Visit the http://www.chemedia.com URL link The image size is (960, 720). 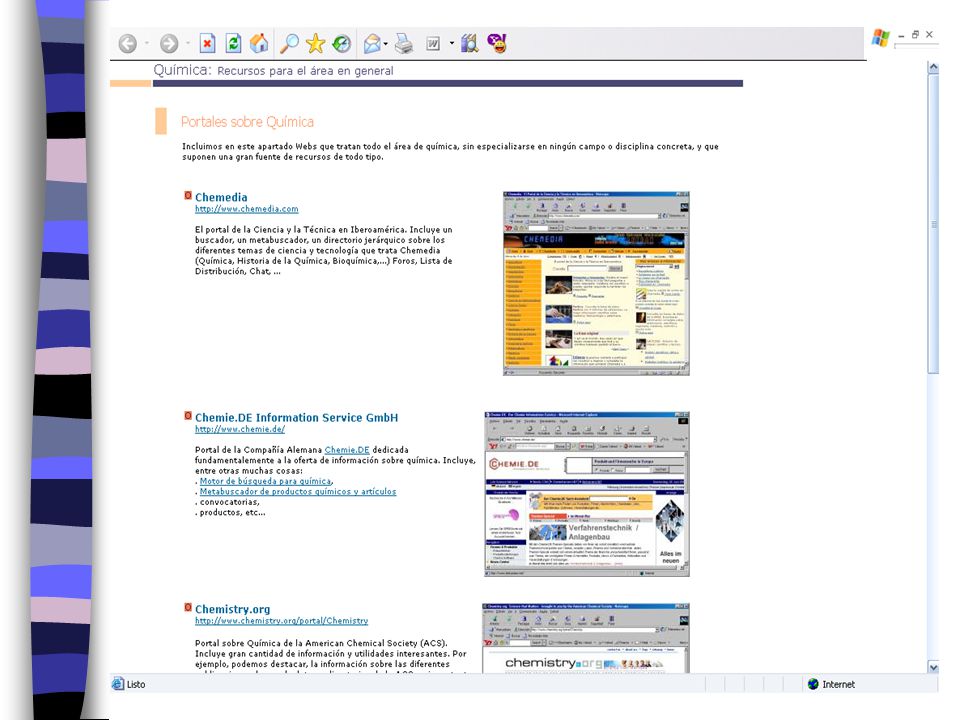[247, 209]
